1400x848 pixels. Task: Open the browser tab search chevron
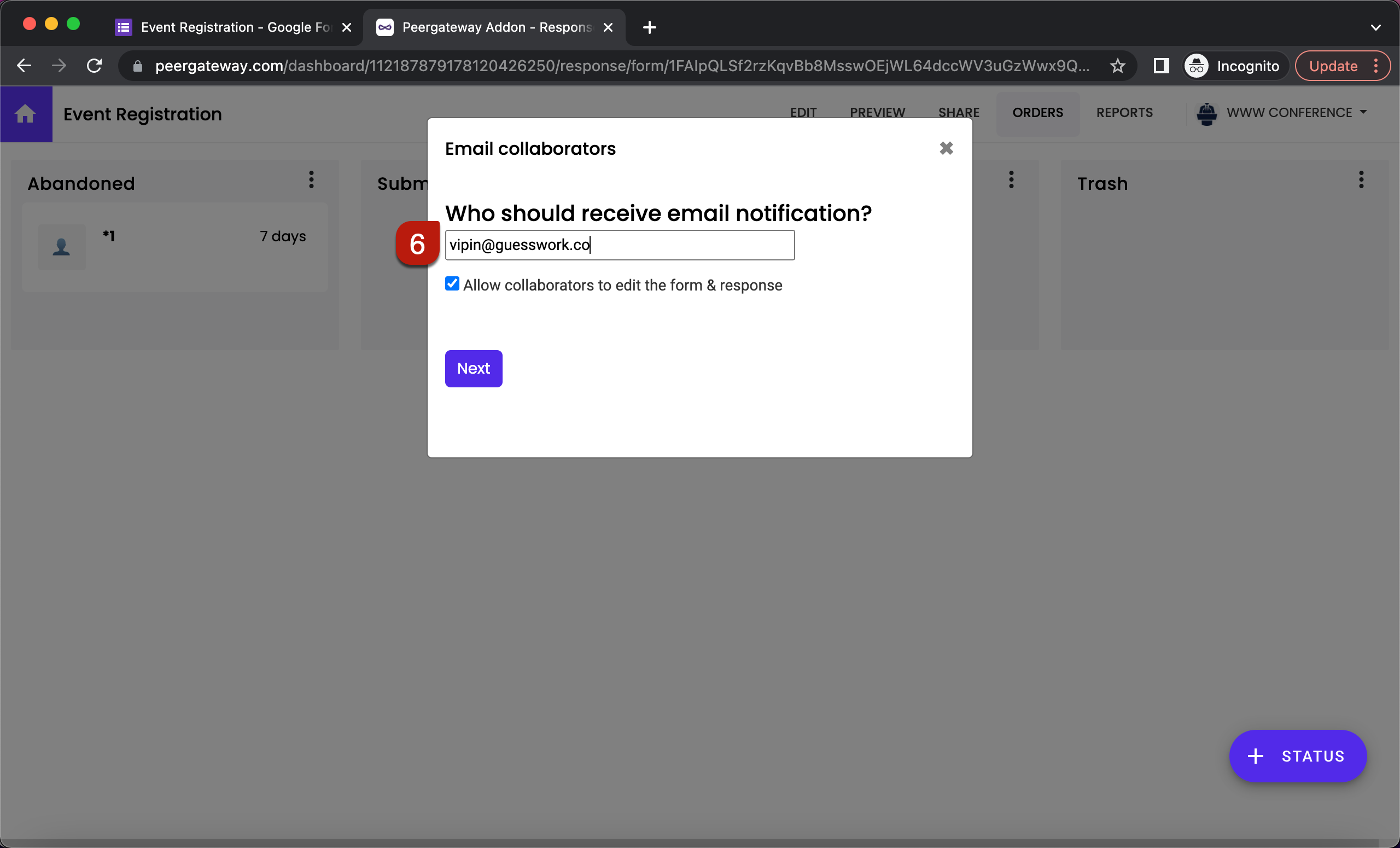click(1375, 27)
